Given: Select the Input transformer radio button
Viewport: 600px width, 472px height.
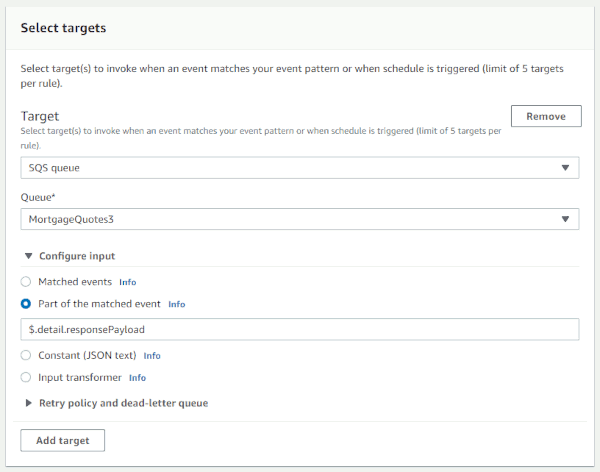Looking at the screenshot, I should (26, 377).
